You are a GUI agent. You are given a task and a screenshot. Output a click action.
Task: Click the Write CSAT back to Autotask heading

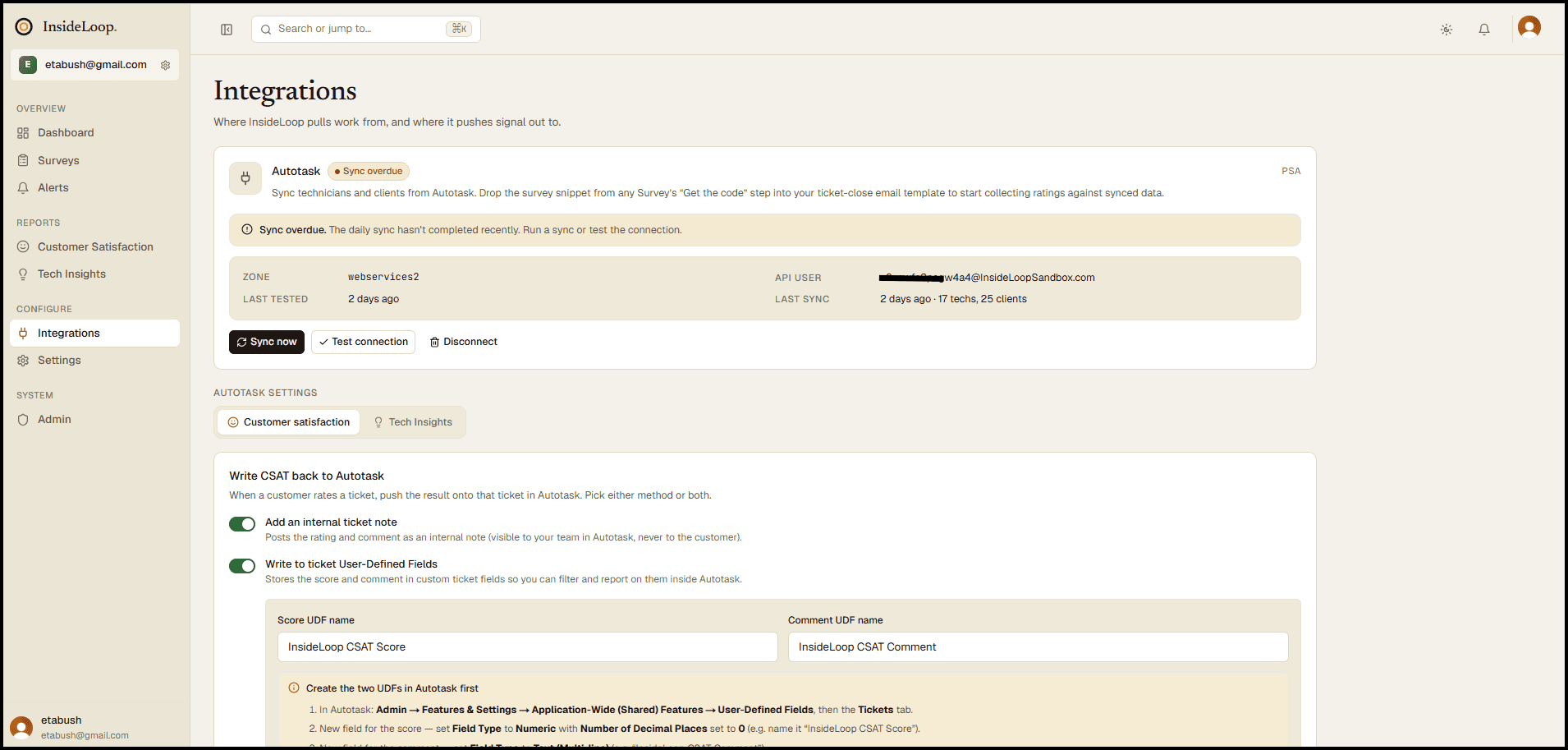306,476
